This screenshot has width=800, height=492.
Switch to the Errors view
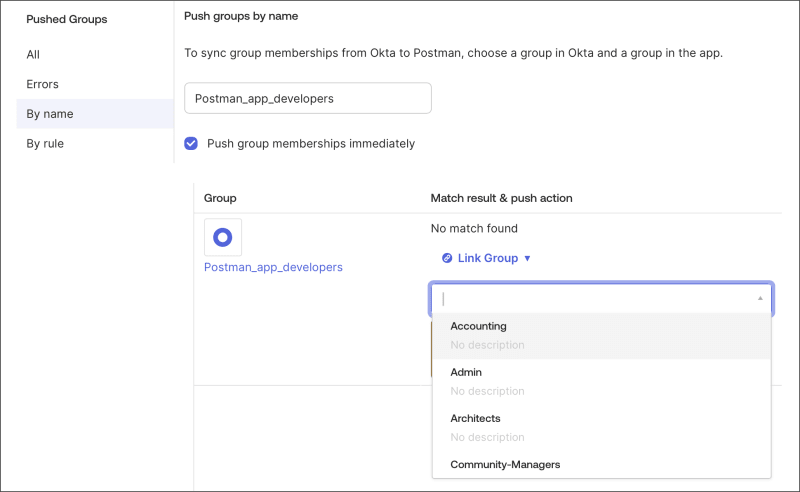coord(42,84)
